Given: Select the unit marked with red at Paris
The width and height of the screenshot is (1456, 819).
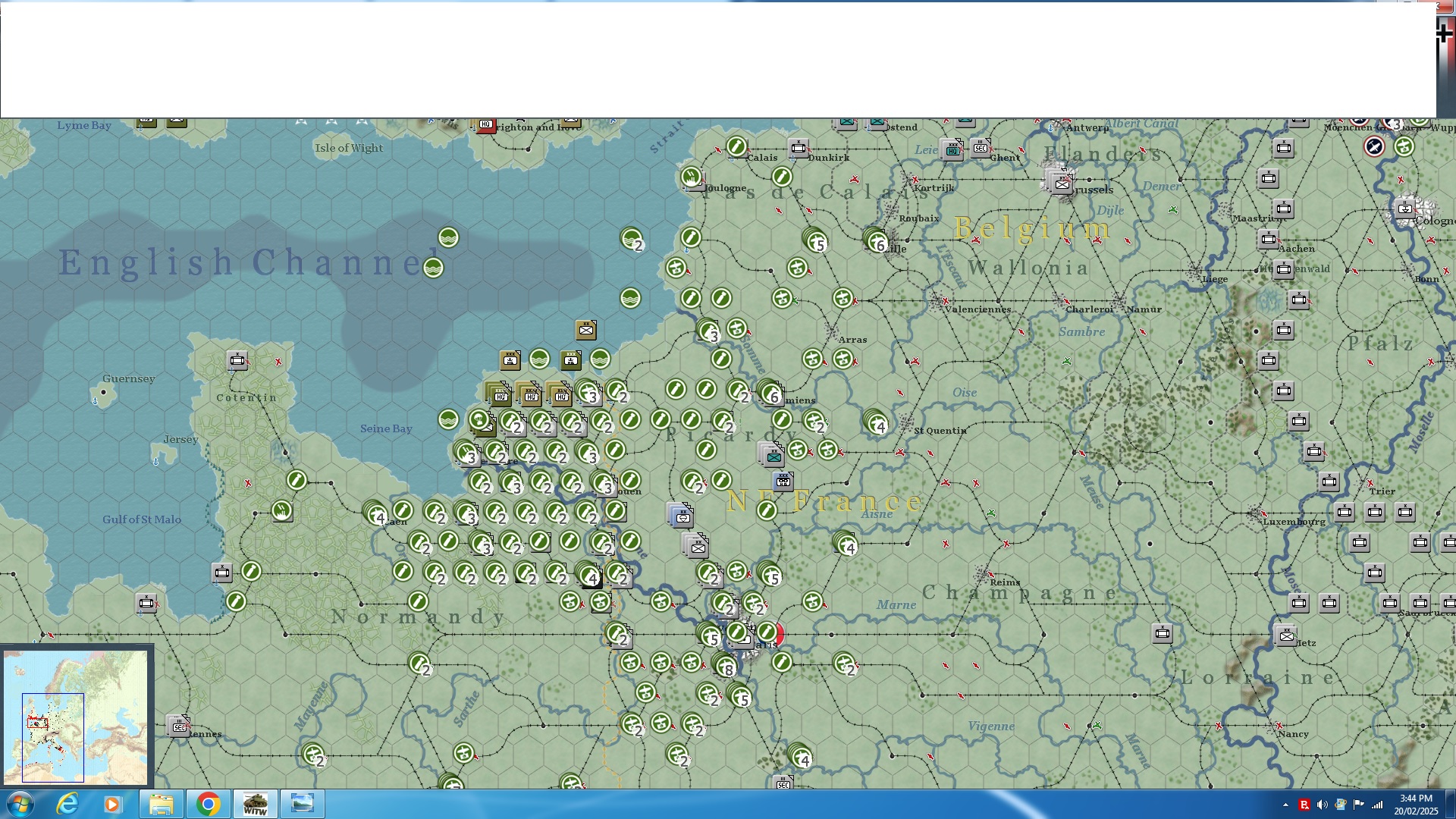Looking at the screenshot, I should point(770,632).
